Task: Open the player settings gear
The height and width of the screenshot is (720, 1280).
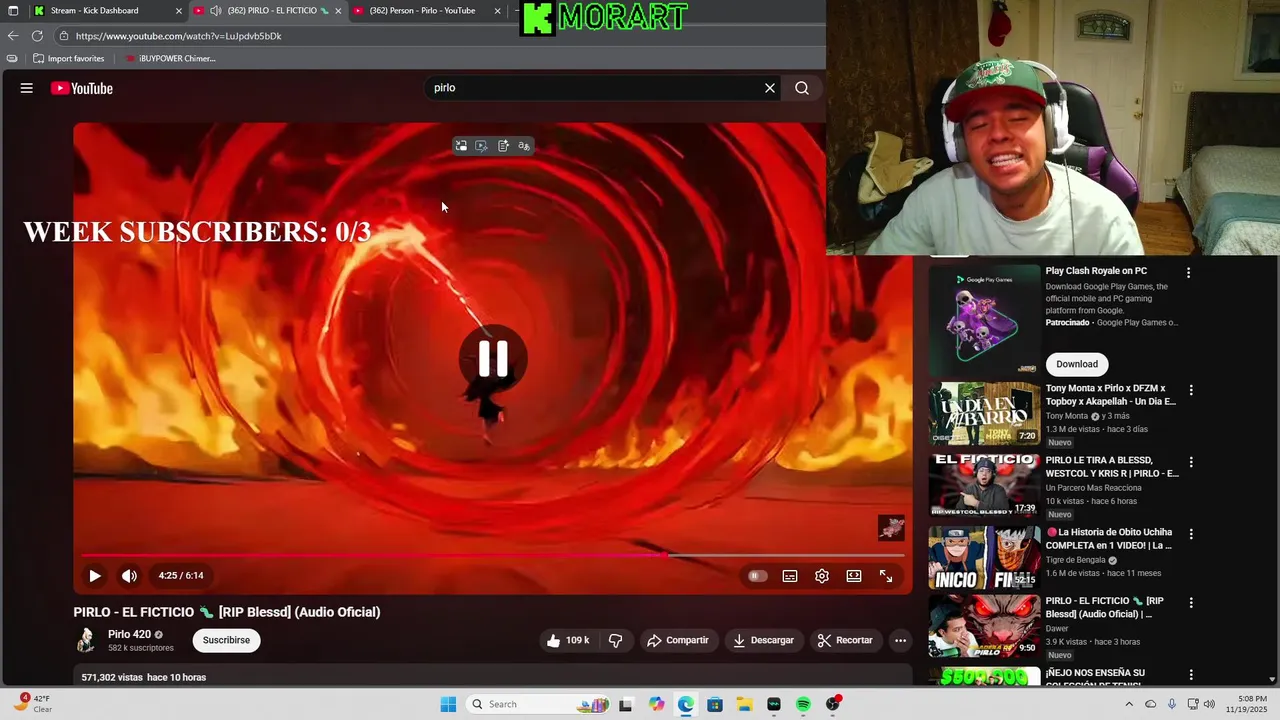Action: click(x=822, y=576)
